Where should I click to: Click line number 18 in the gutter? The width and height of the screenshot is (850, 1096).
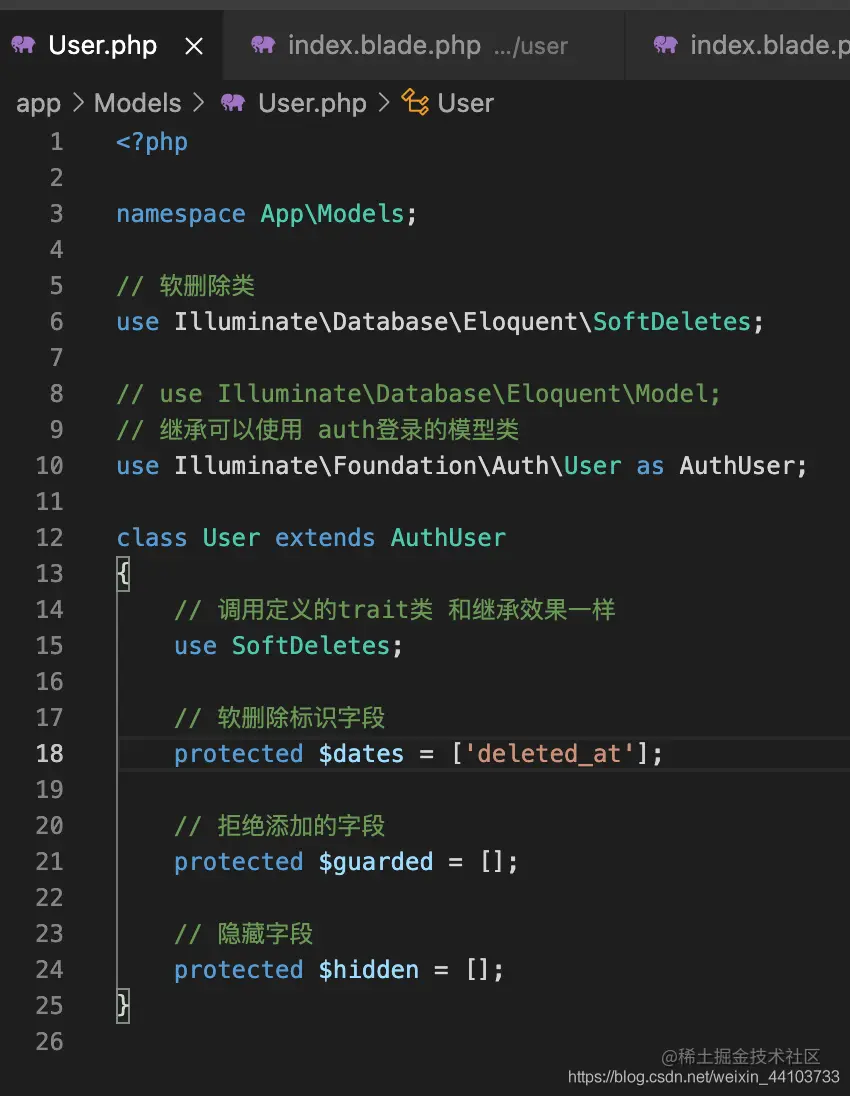pos(50,754)
